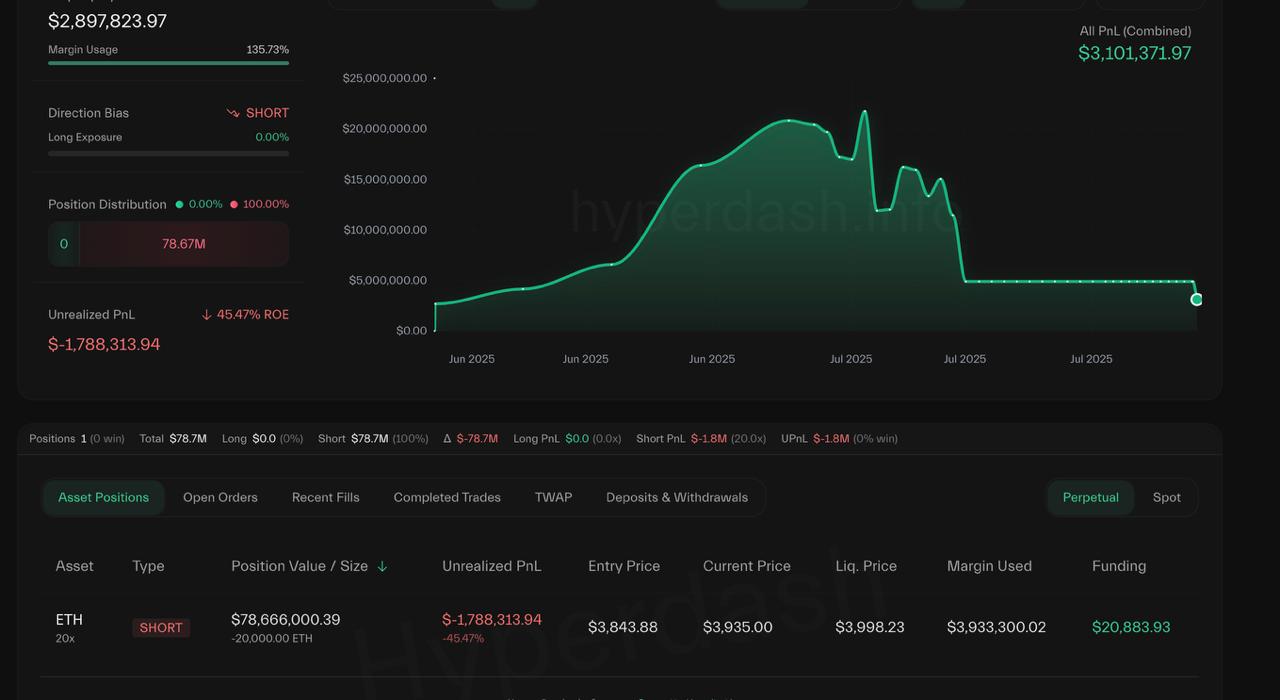Click margin used $3,933,300.02
Viewport: 1280px width, 700px height.
996,627
